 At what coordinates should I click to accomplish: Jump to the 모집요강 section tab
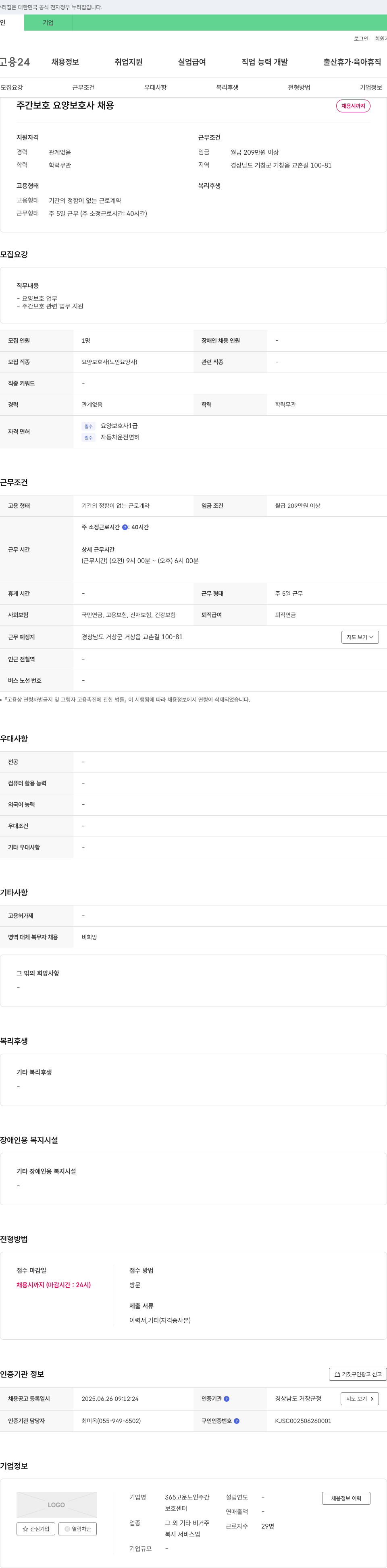coord(12,88)
